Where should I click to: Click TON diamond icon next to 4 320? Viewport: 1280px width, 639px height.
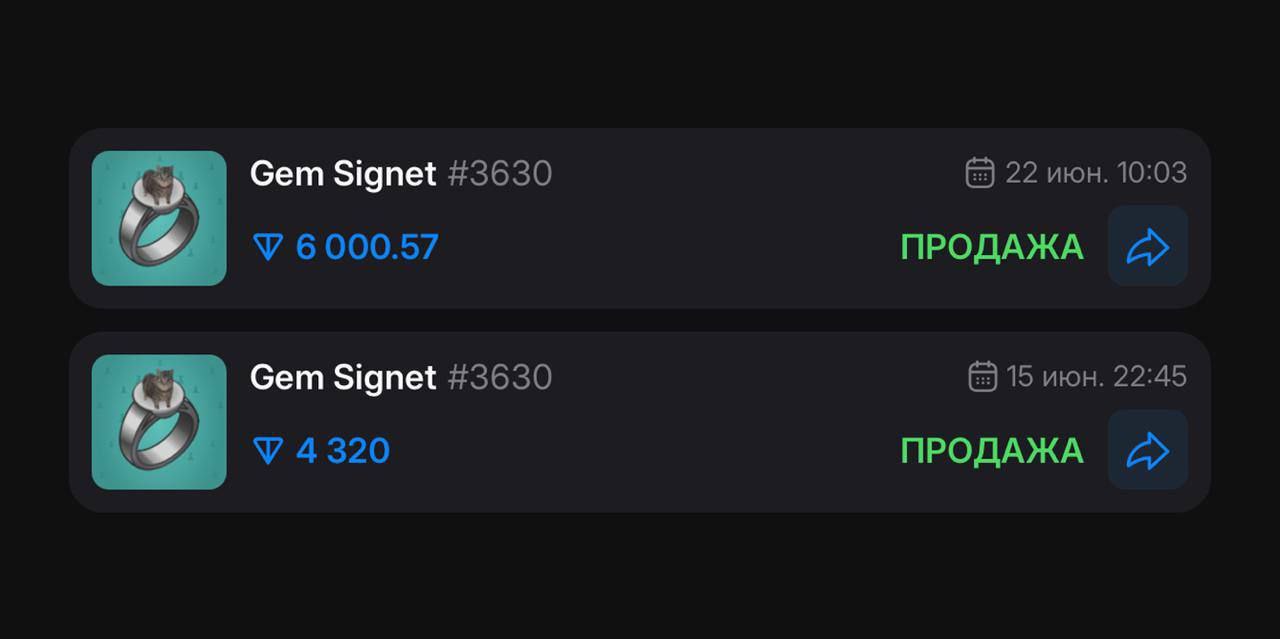click(x=268, y=451)
